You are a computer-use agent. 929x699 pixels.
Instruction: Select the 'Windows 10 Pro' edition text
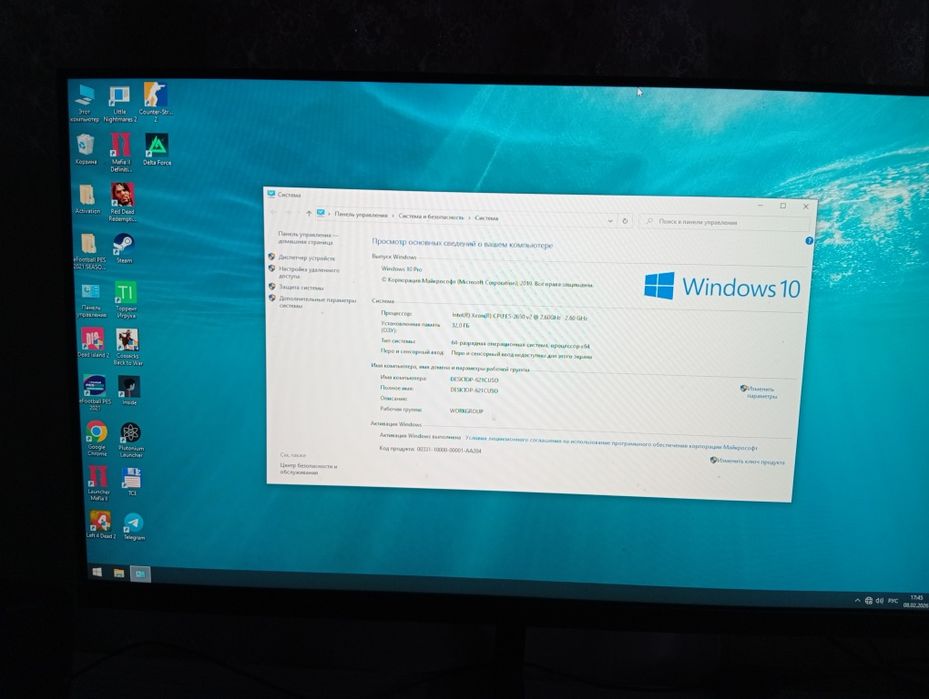pos(402,269)
